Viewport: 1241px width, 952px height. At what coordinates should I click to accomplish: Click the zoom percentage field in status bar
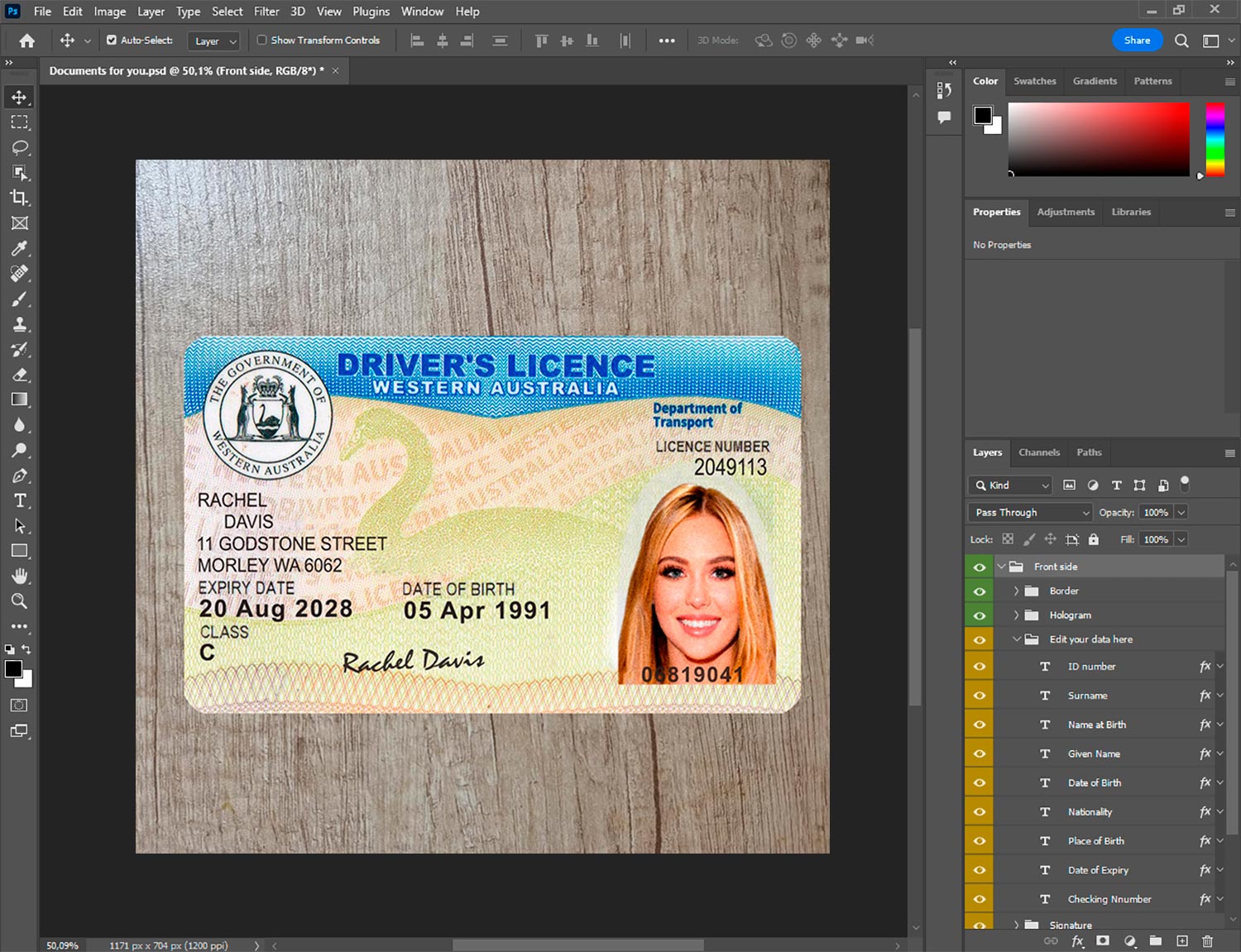[x=63, y=945]
